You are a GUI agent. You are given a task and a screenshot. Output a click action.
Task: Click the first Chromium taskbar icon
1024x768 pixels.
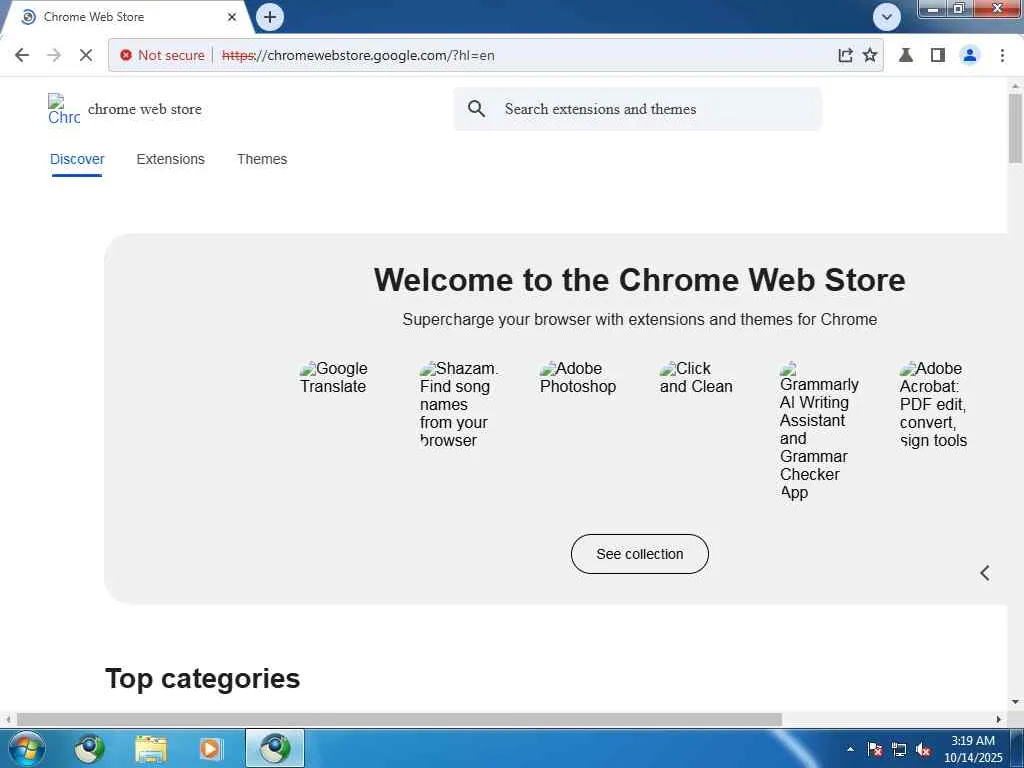89,749
